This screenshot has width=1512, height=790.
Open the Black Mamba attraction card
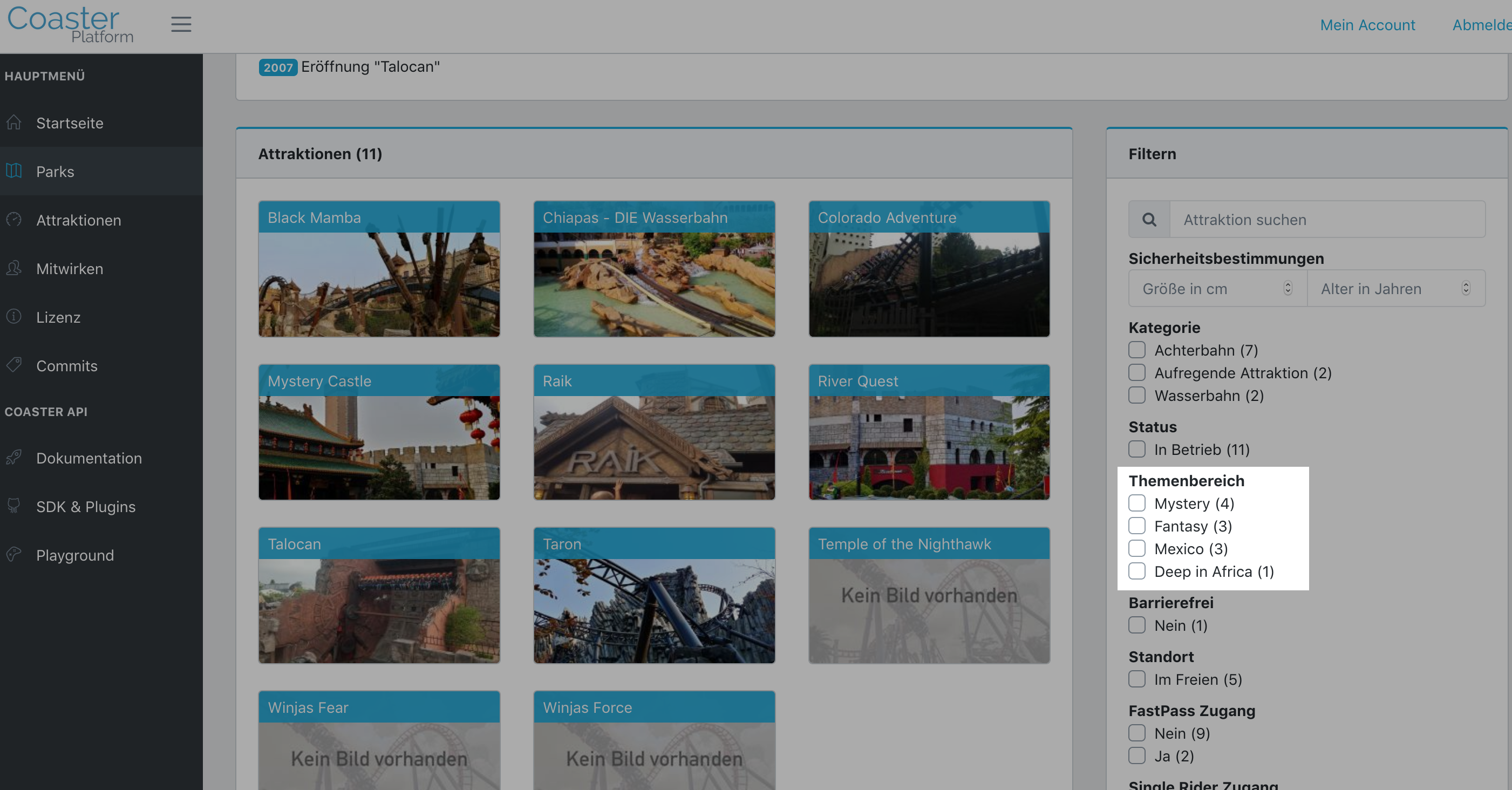click(379, 269)
